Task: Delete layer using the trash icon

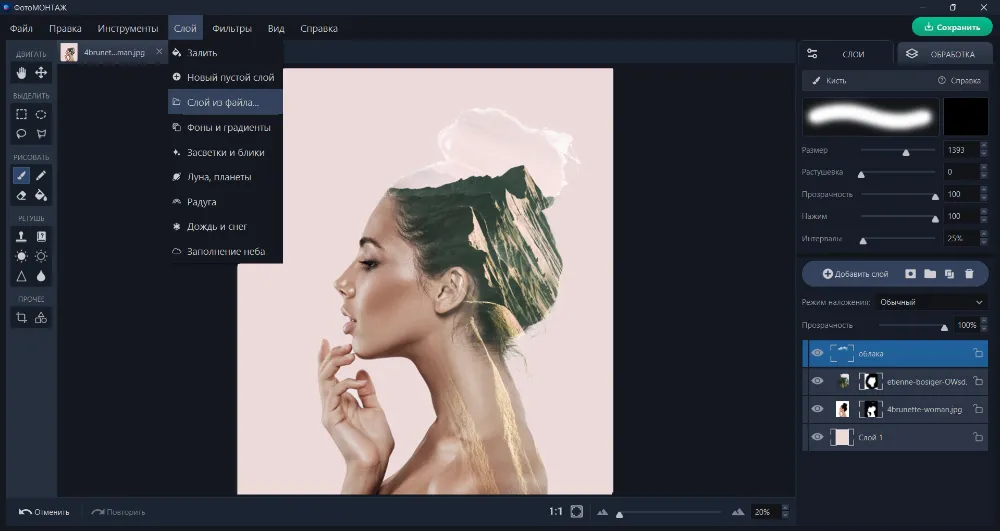Action: [x=969, y=273]
